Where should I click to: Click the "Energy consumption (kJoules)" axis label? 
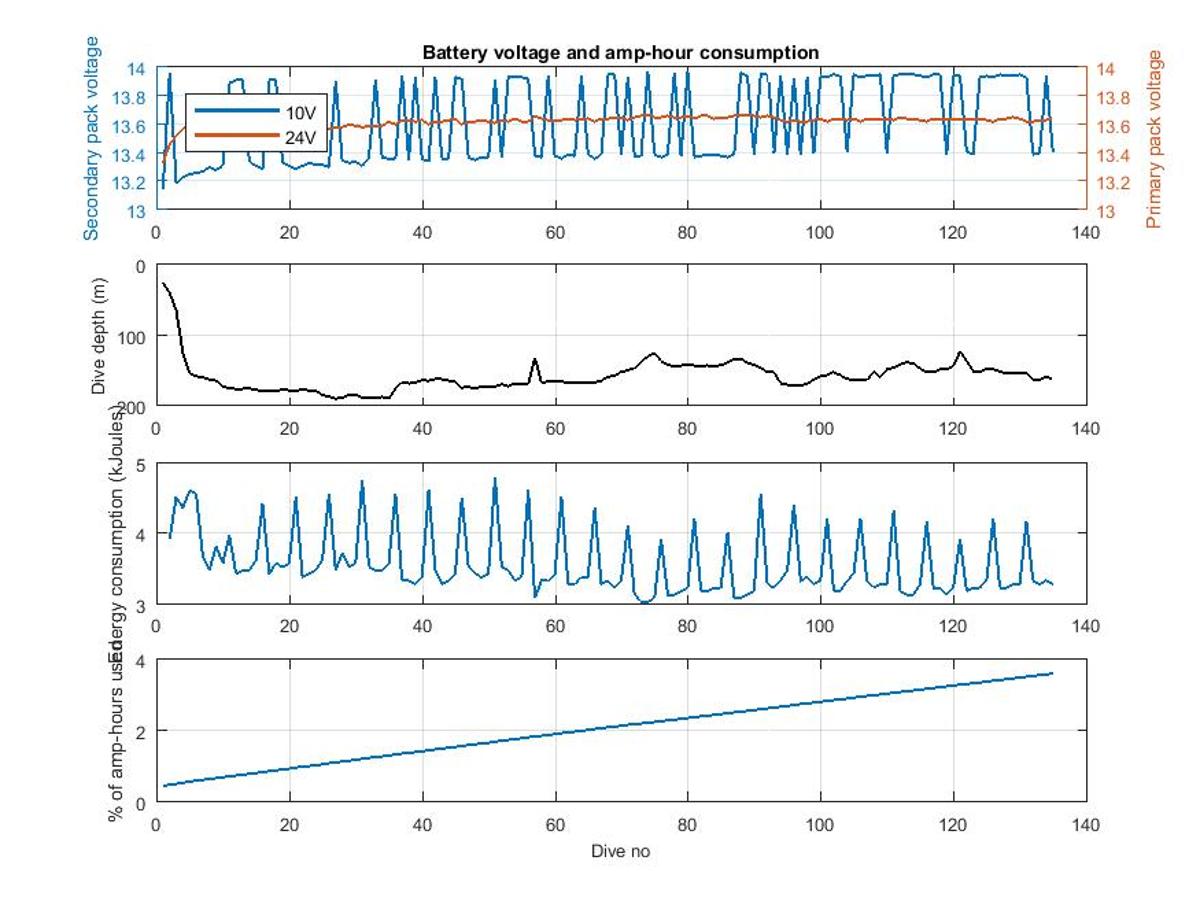(x=118, y=534)
